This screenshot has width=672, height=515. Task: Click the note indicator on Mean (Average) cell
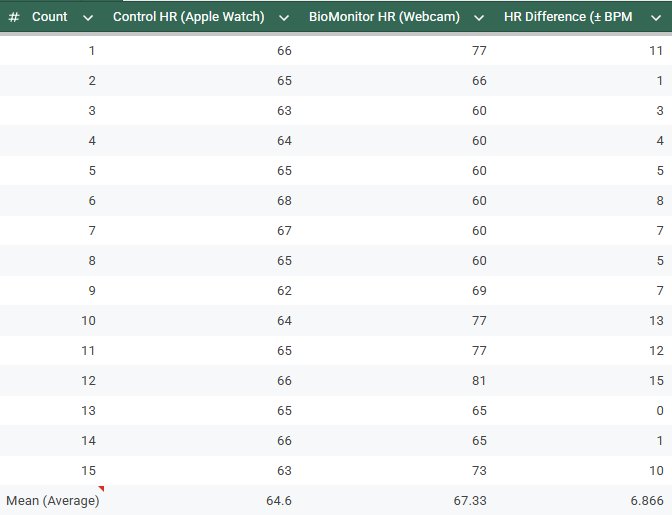click(102, 488)
